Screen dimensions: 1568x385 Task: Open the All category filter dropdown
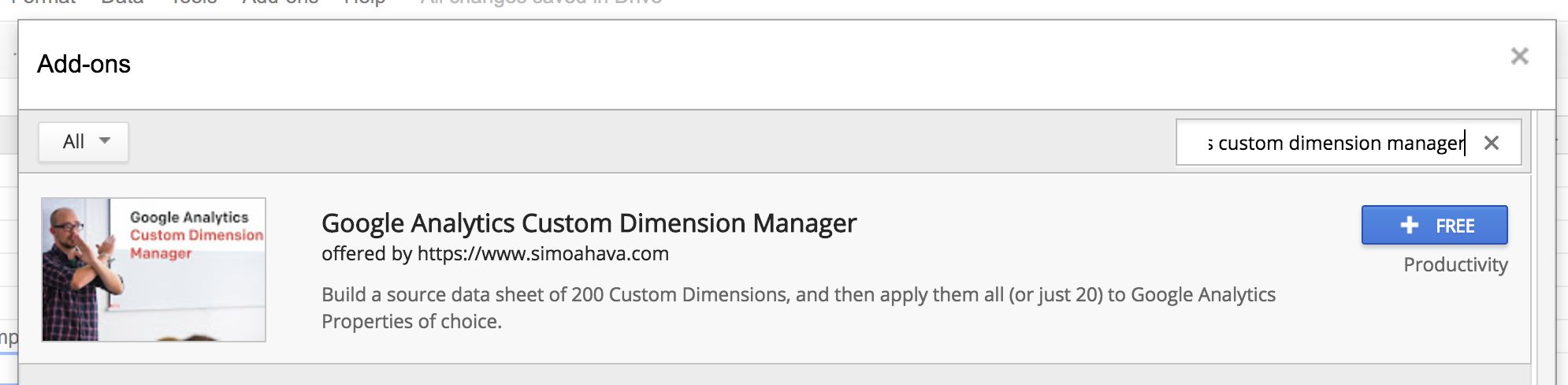[84, 142]
